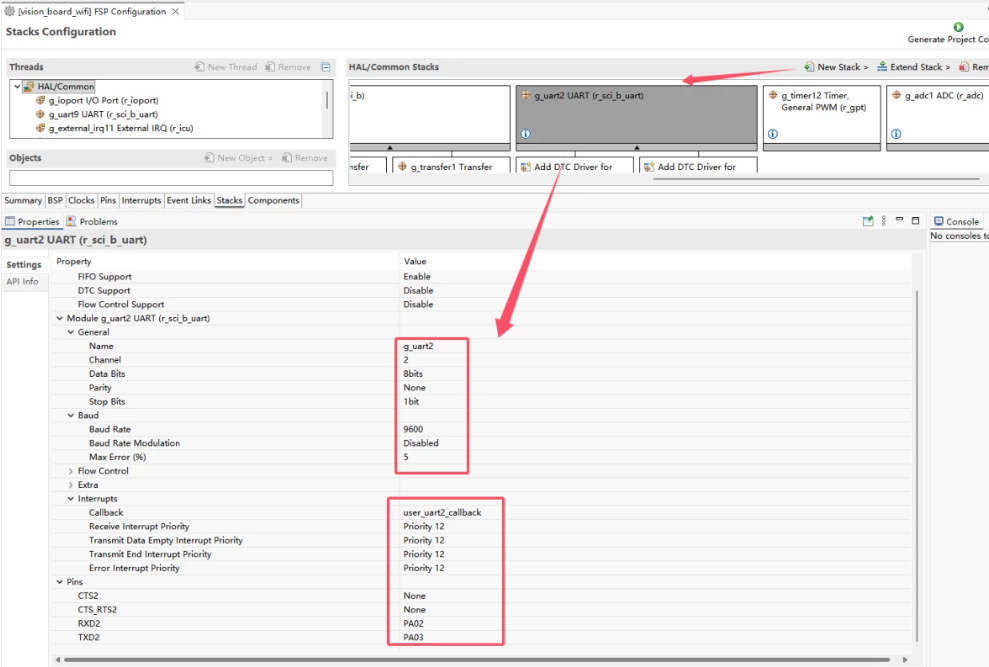The image size is (989, 667).
Task: Click the Remove button in Objects panel
Action: 305,158
